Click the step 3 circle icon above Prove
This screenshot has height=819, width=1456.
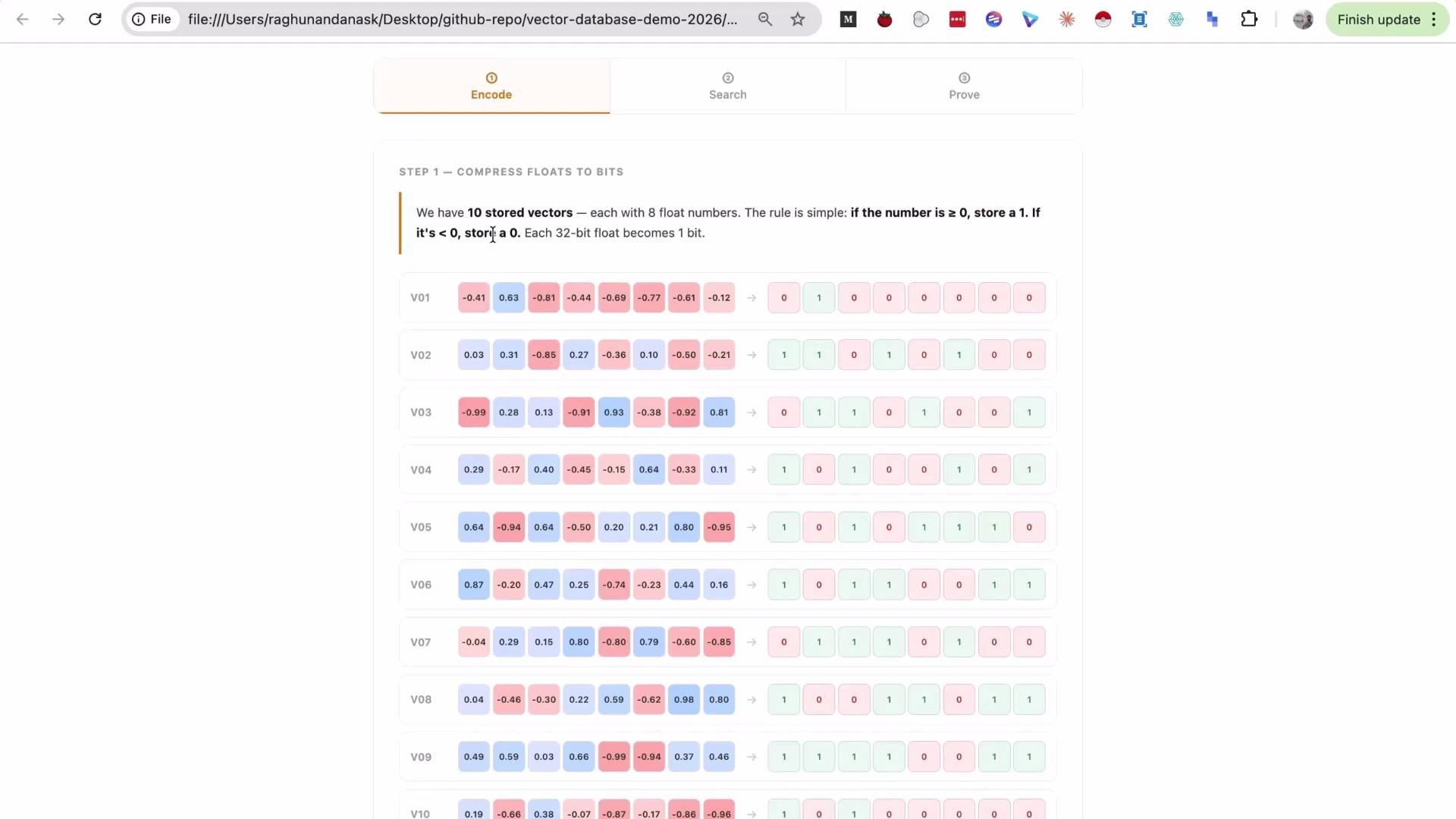(965, 77)
